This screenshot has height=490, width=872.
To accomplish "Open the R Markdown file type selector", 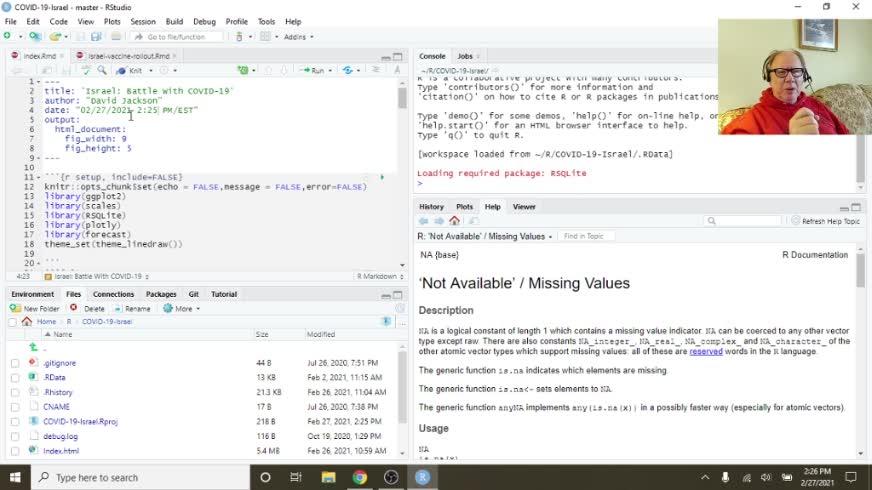I will coord(380,276).
